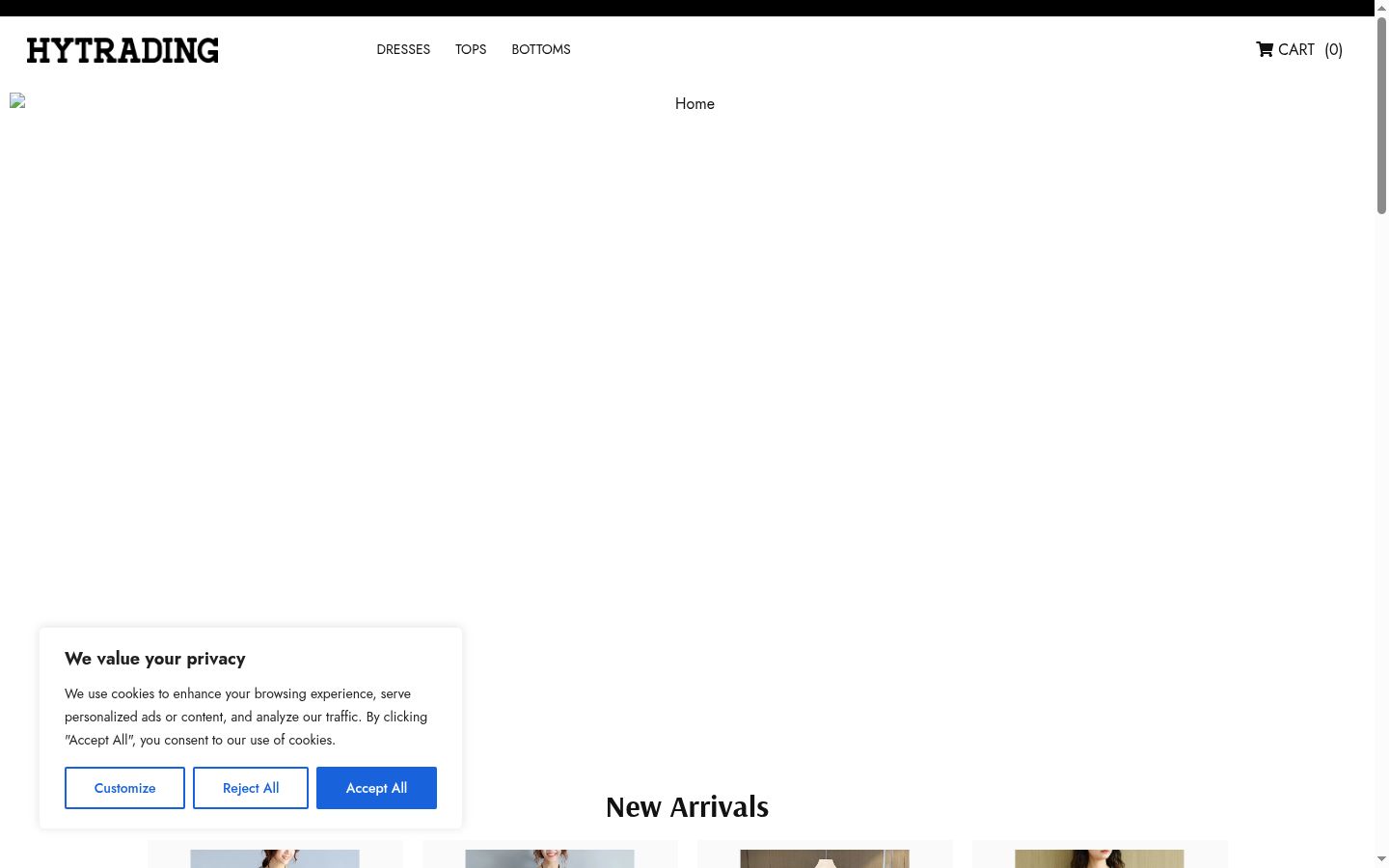Open the DRESSES menu
The image size is (1389, 868).
(x=403, y=49)
